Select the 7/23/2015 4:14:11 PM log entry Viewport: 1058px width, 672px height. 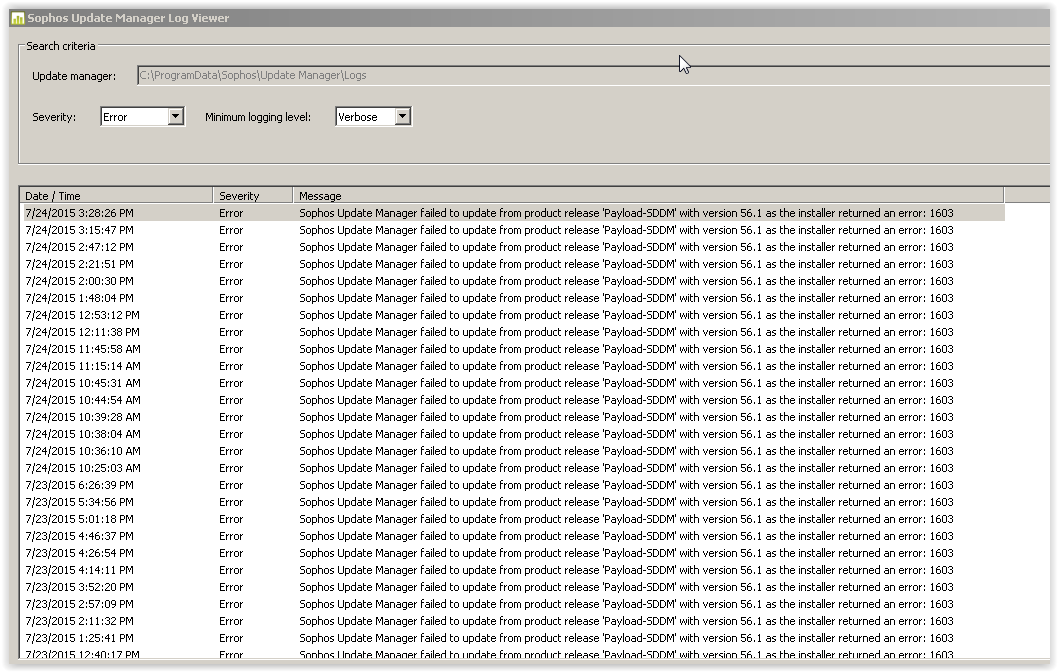tap(513, 570)
